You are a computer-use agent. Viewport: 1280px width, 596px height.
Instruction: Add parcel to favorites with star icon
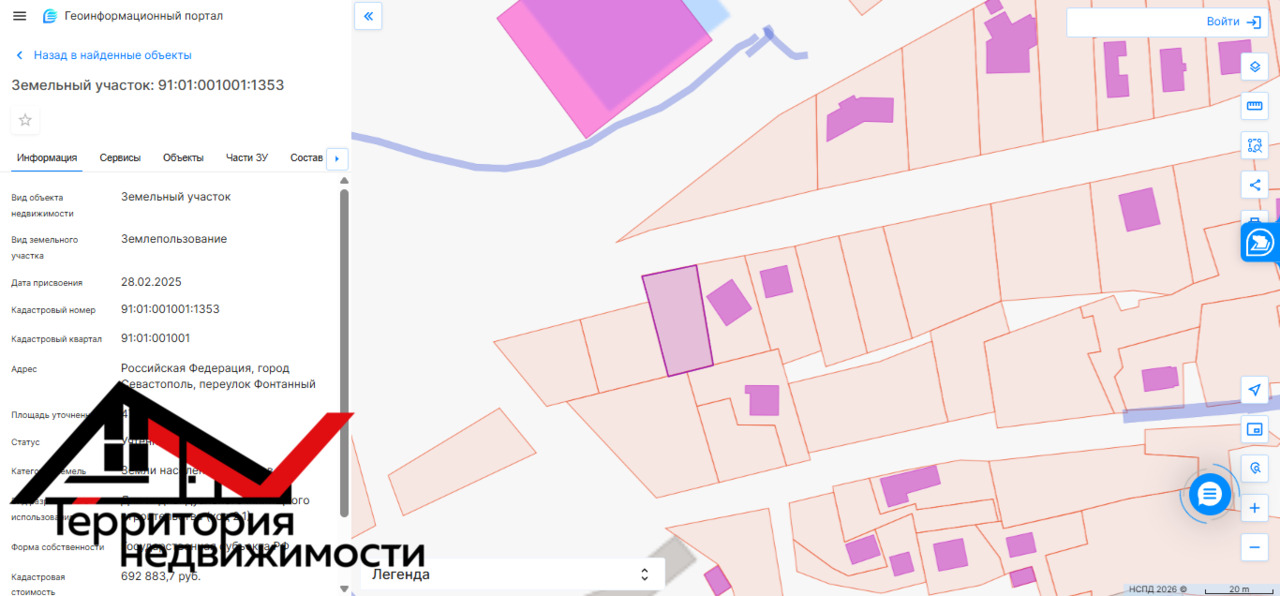coord(25,120)
